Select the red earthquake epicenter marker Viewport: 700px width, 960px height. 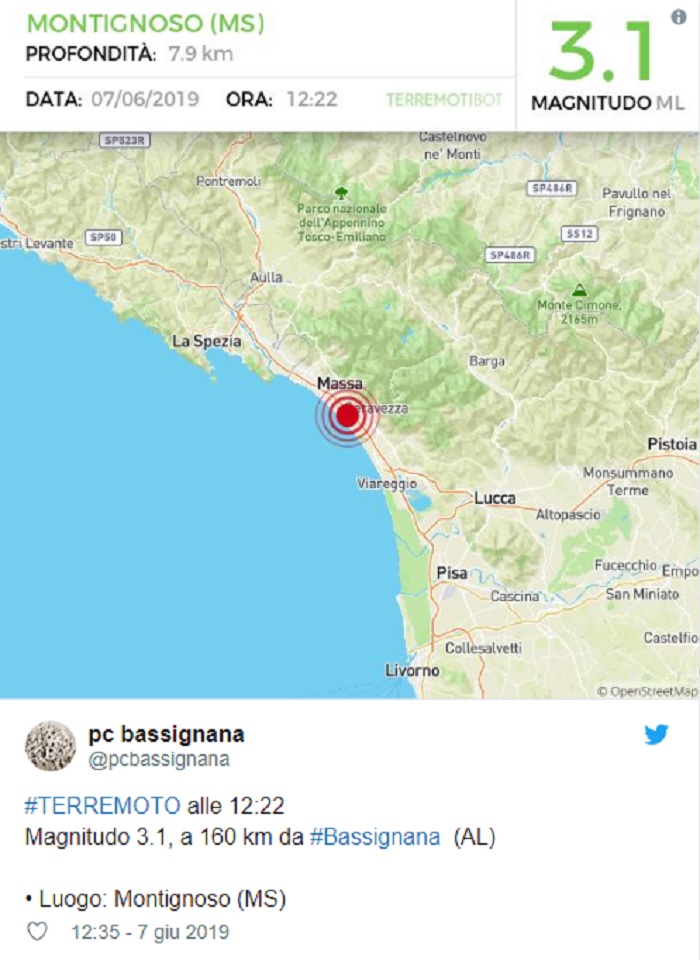[x=345, y=414]
